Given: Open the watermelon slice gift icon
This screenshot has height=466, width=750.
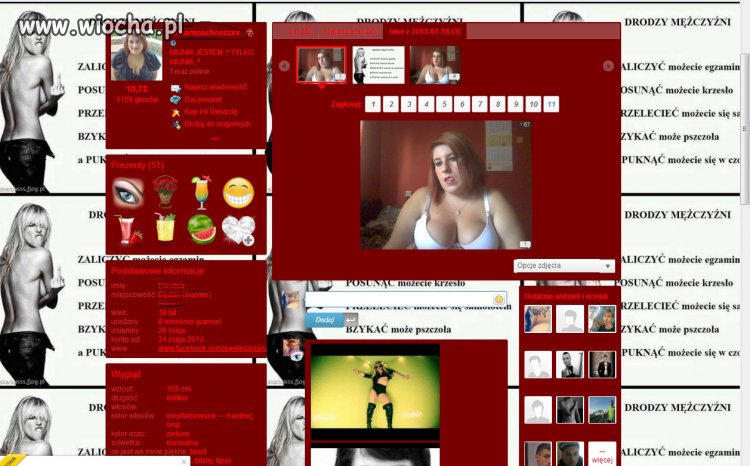Looking at the screenshot, I should click(x=201, y=229).
